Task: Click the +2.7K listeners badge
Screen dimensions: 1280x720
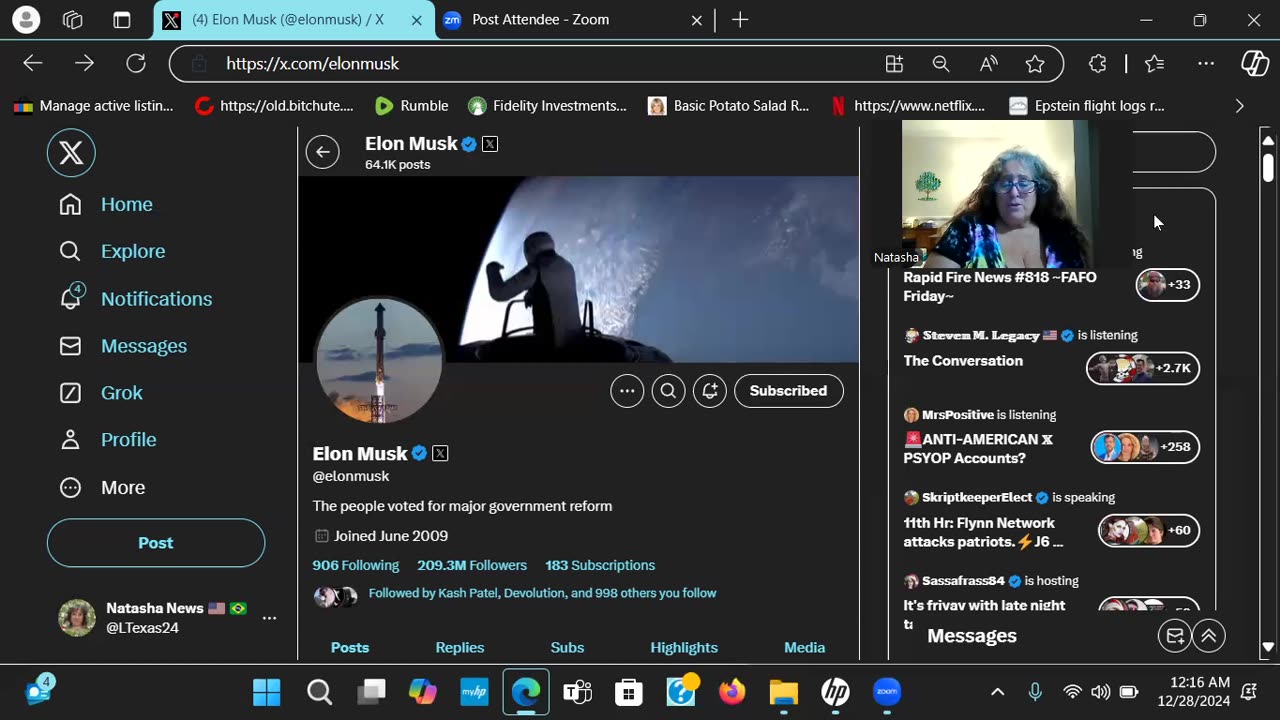Action: click(1143, 368)
